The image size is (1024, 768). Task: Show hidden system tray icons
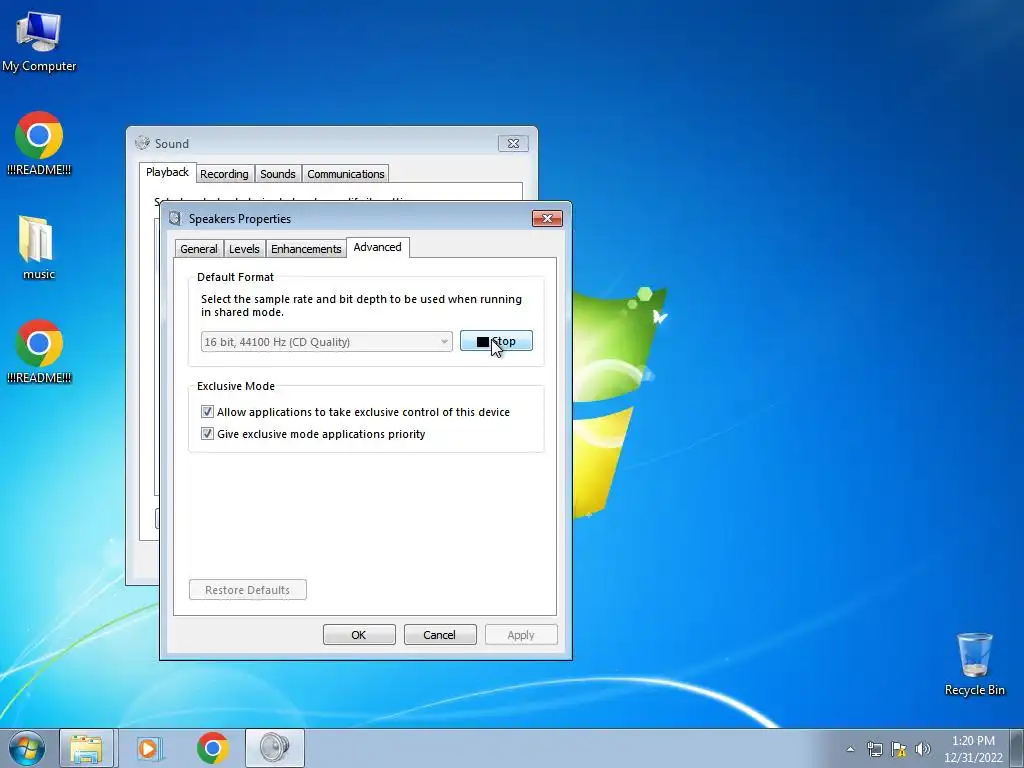coord(850,749)
